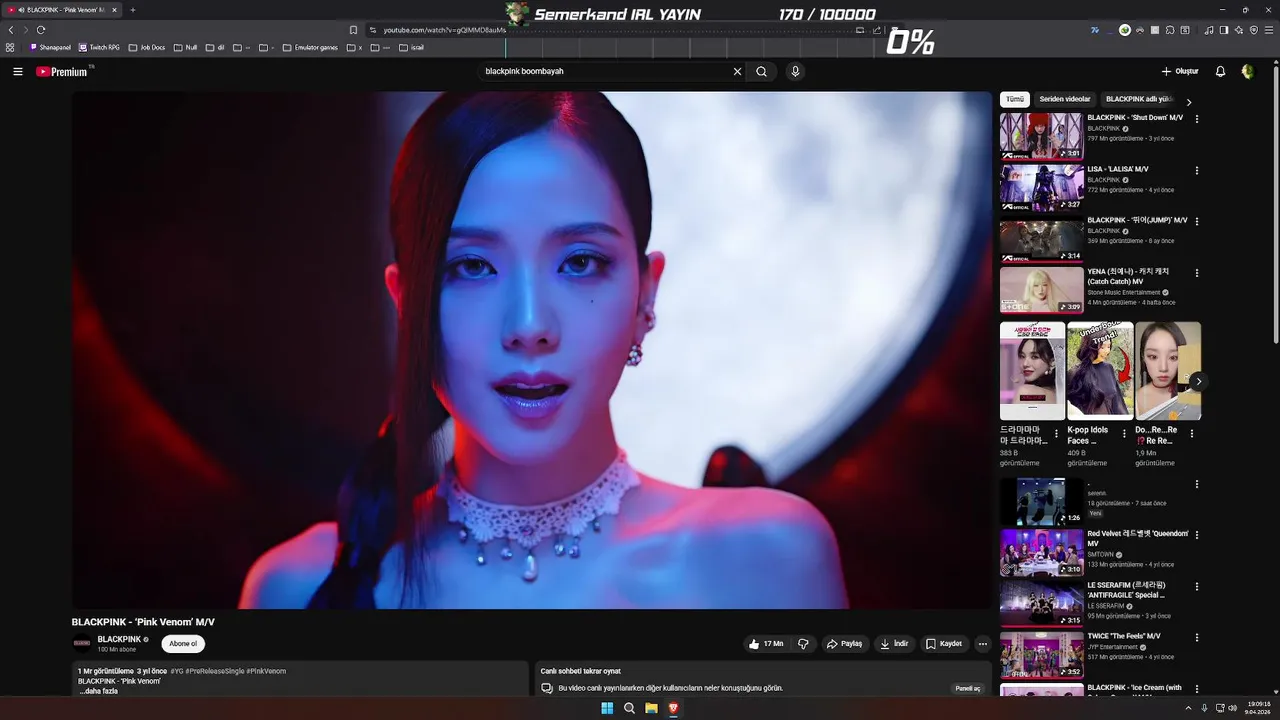This screenshot has width=1280, height=720.
Task: Start voice search with microphone icon
Action: pyautogui.click(x=795, y=72)
